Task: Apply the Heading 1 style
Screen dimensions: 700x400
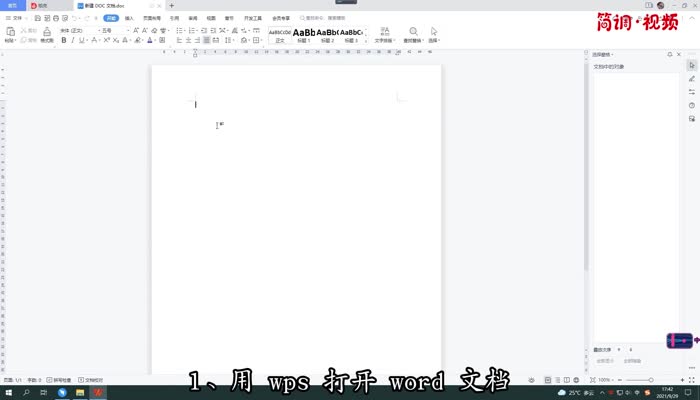Action: point(304,35)
